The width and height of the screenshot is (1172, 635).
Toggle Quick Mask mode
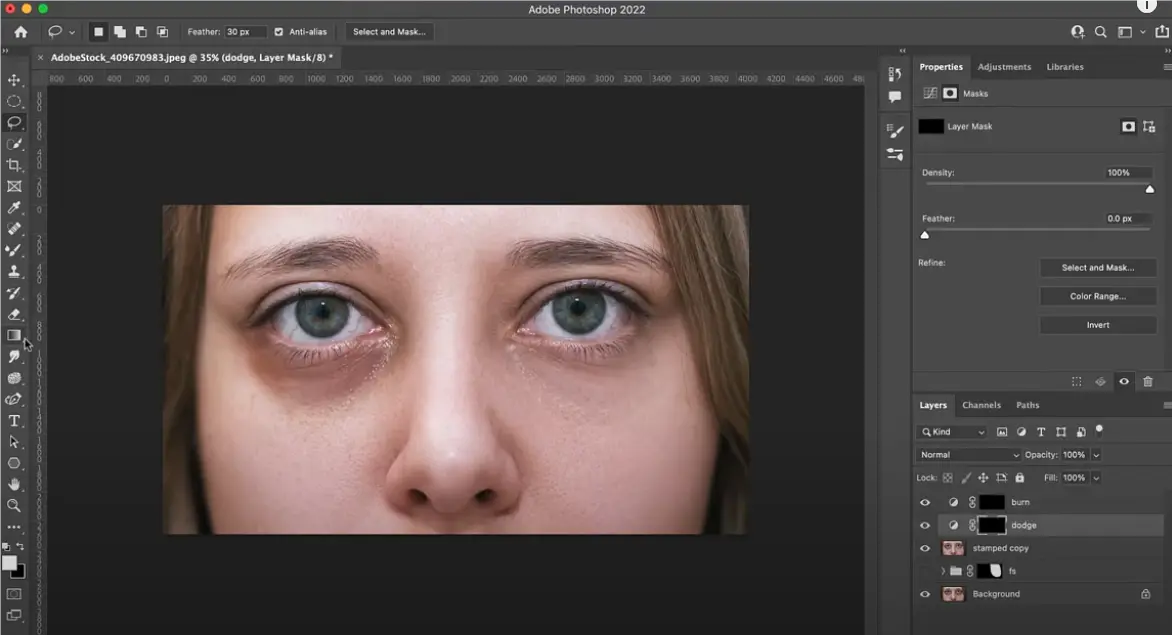point(14,594)
